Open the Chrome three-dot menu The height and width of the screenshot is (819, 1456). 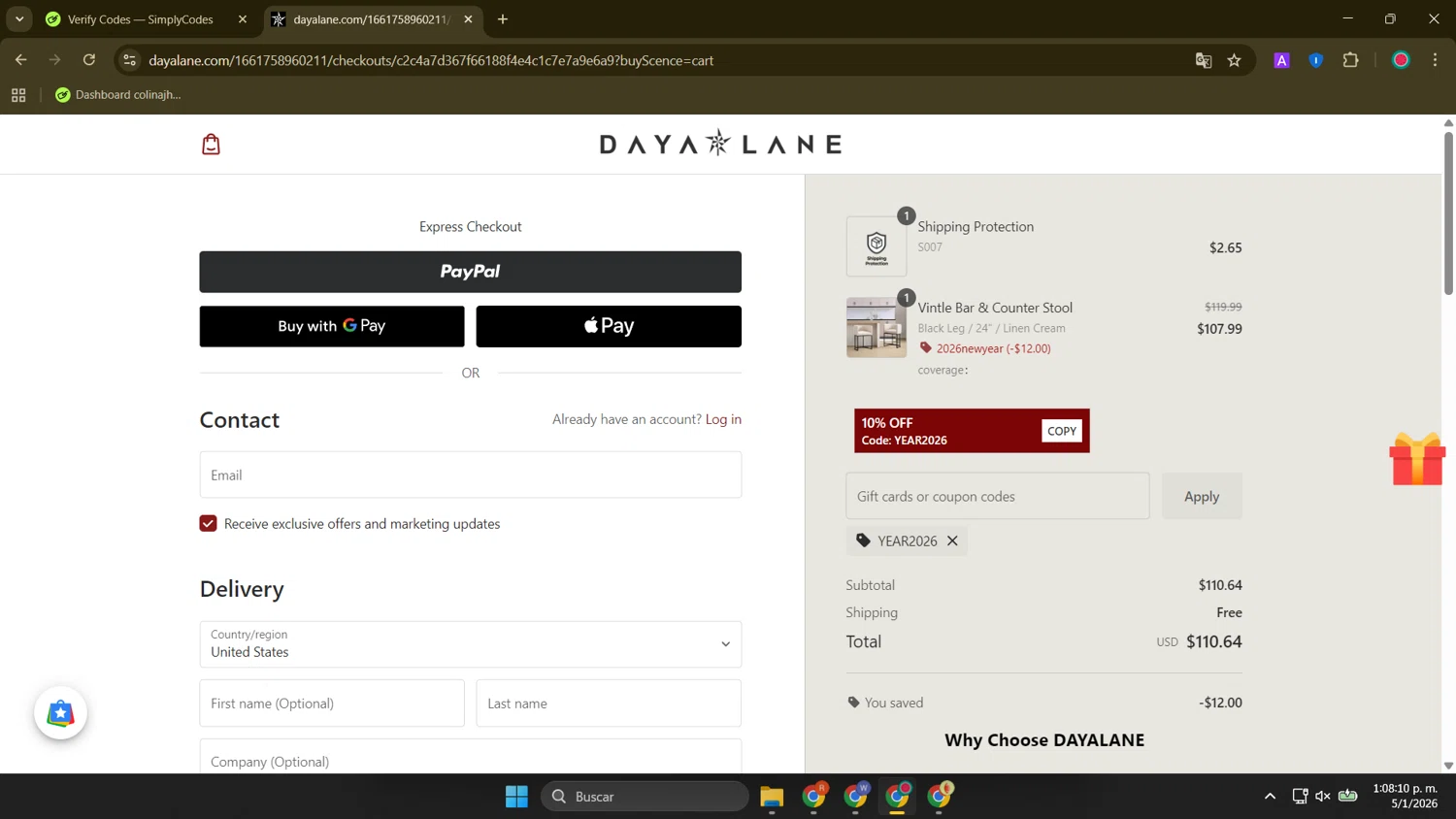click(x=1435, y=60)
